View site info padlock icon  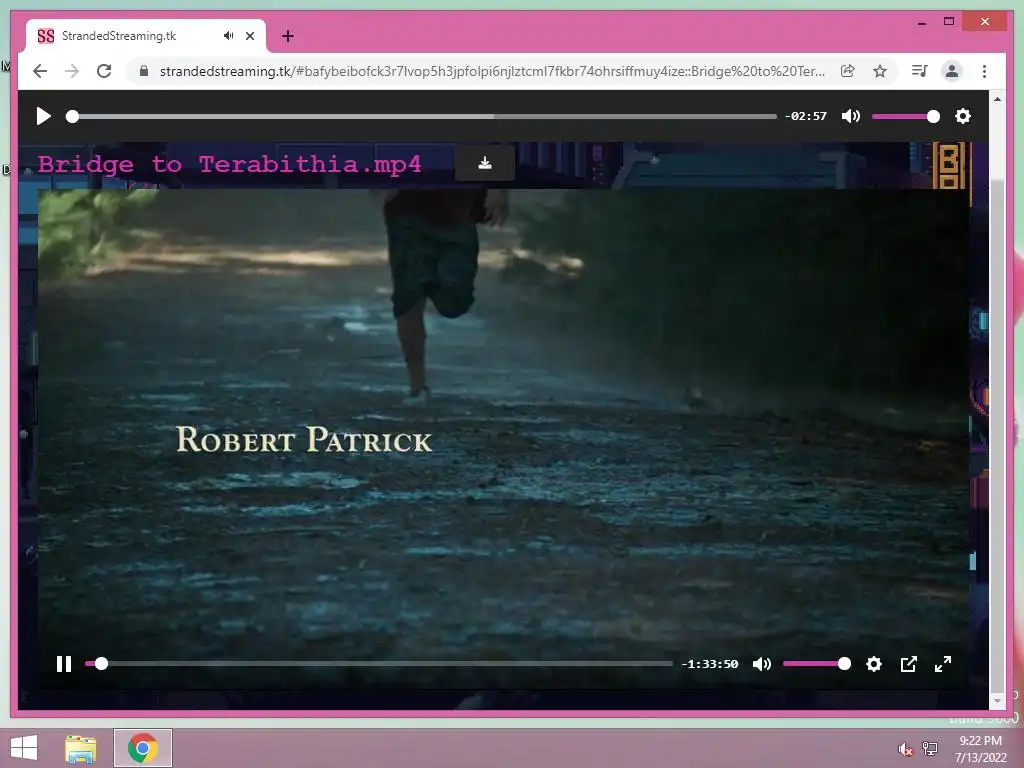[x=144, y=71]
